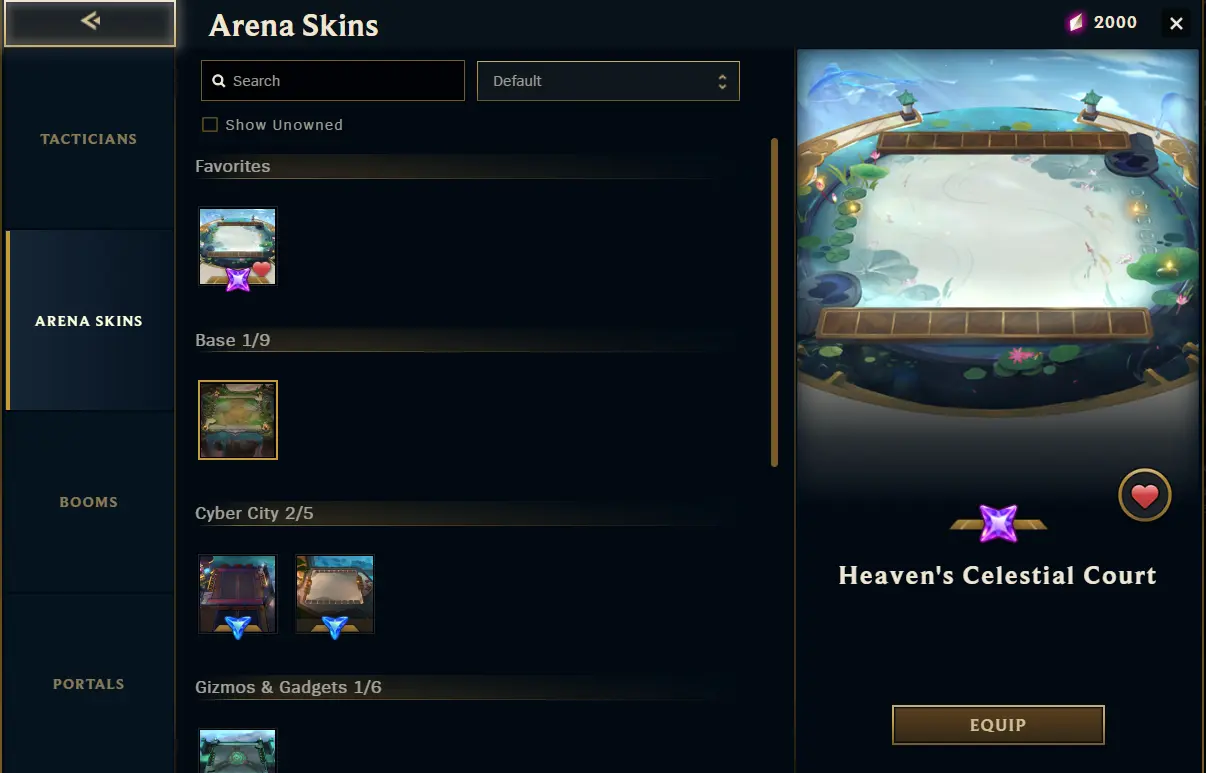The image size is (1206, 773).
Task: Open the Tacticians tab
Action: [x=89, y=139]
